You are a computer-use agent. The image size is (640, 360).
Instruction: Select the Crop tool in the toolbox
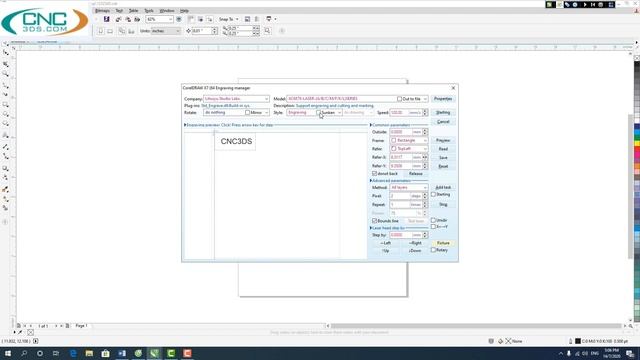click(6, 64)
